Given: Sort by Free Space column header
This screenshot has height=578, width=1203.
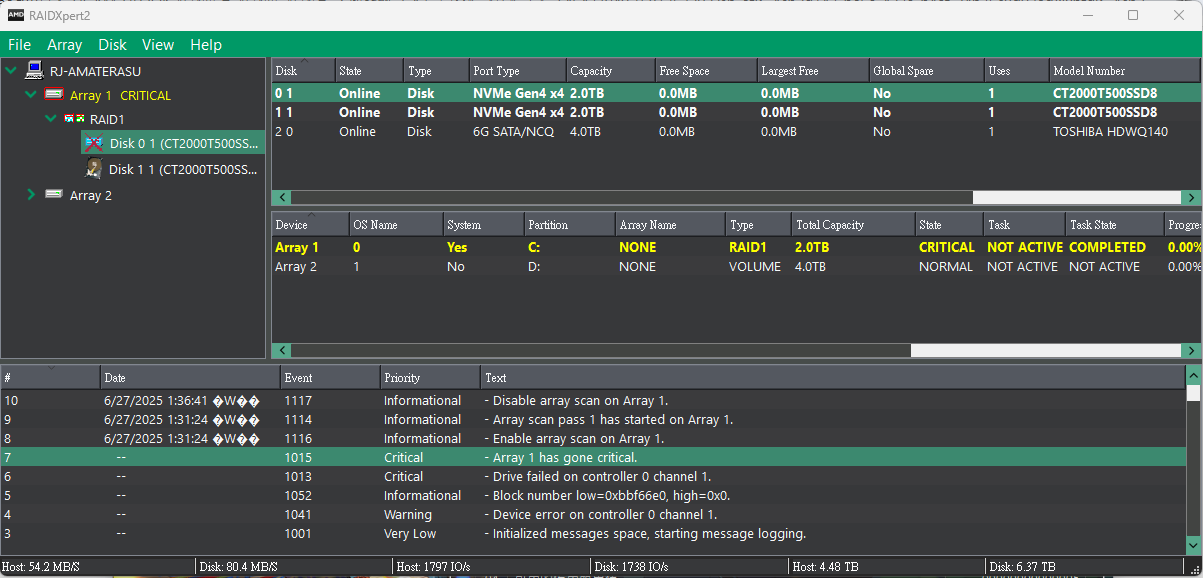Looking at the screenshot, I should [706, 71].
